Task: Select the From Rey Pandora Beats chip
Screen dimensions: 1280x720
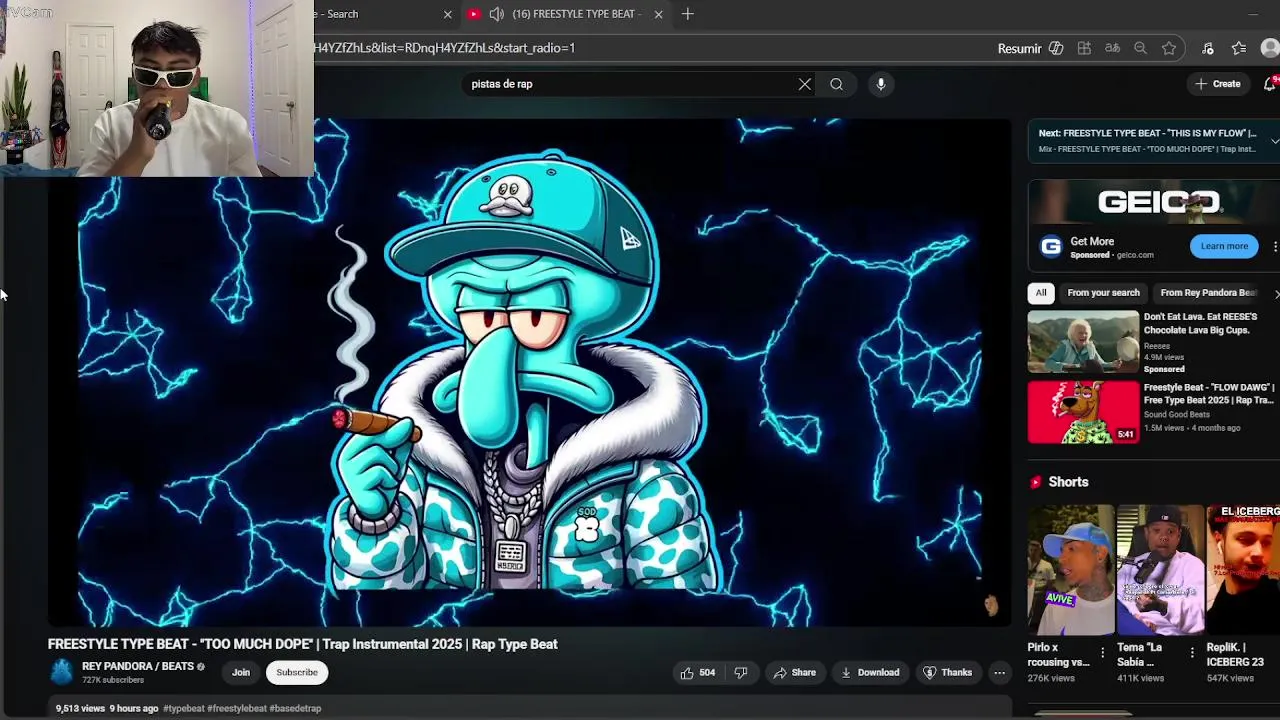Action: click(1208, 293)
